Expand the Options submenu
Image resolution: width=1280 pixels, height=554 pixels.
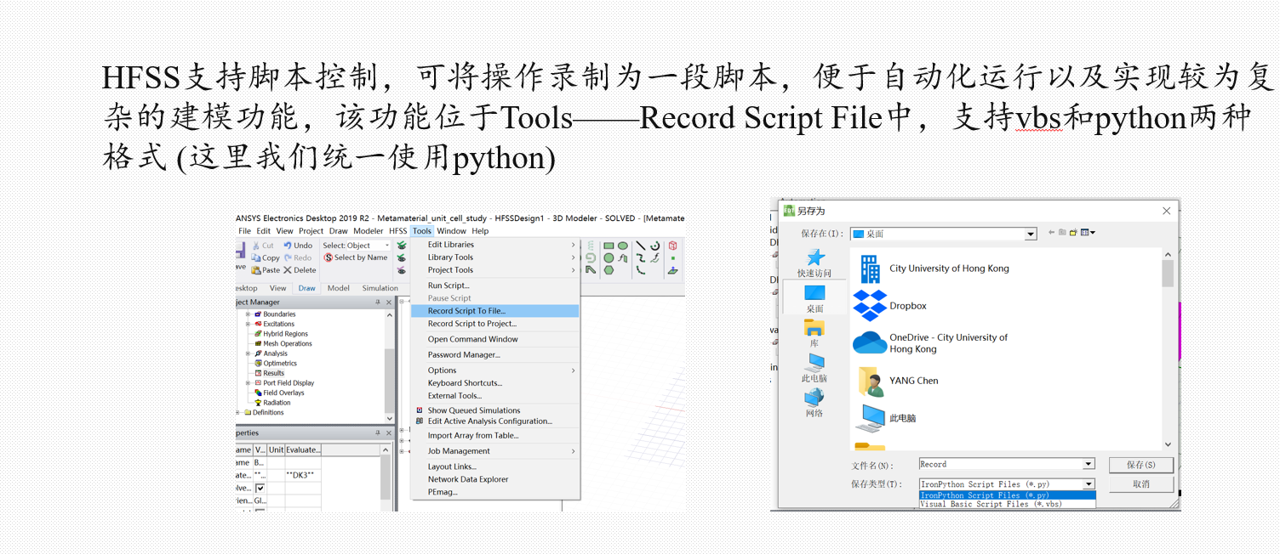click(x=495, y=370)
